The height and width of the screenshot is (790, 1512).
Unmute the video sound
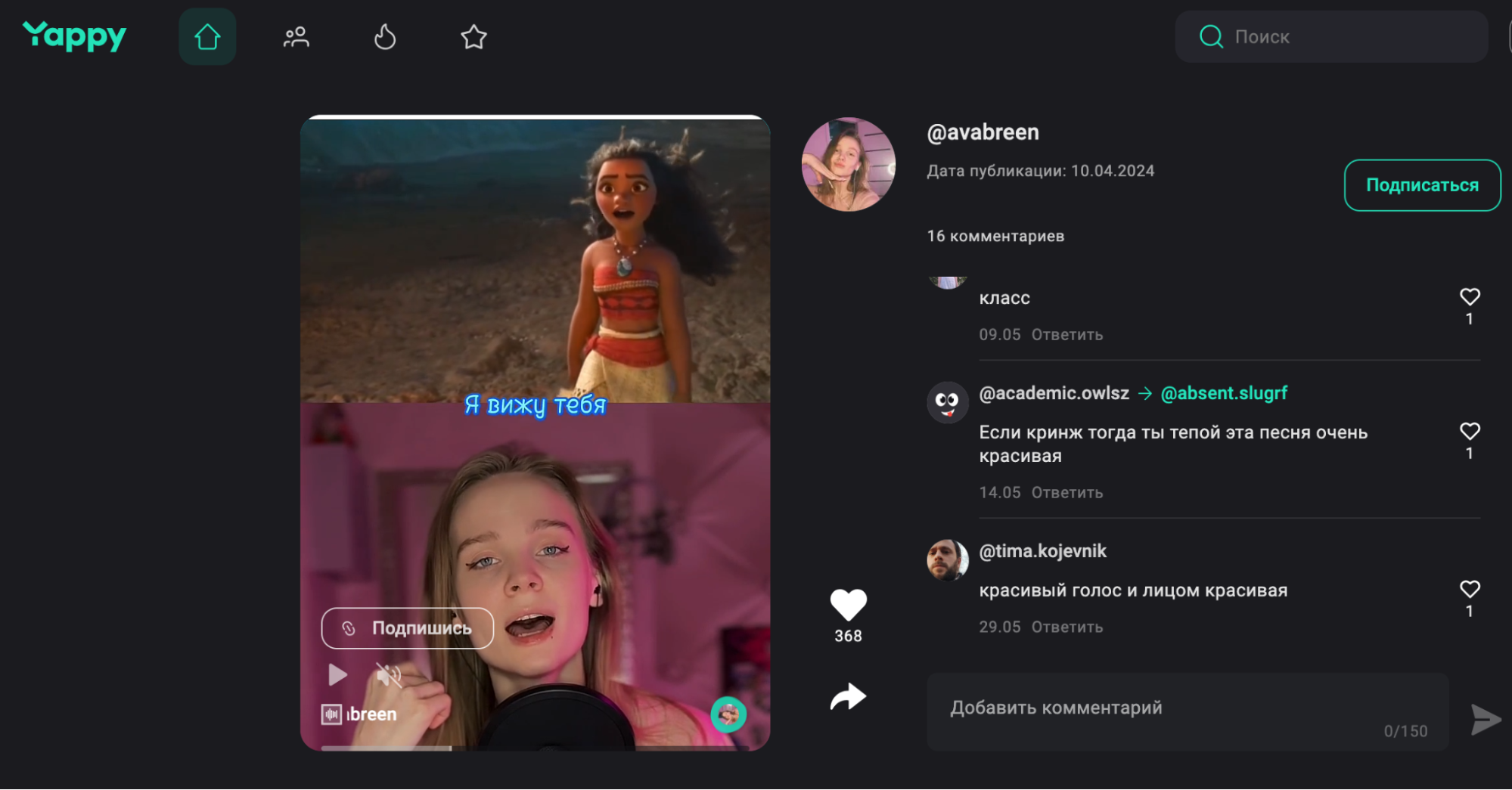[x=389, y=674]
